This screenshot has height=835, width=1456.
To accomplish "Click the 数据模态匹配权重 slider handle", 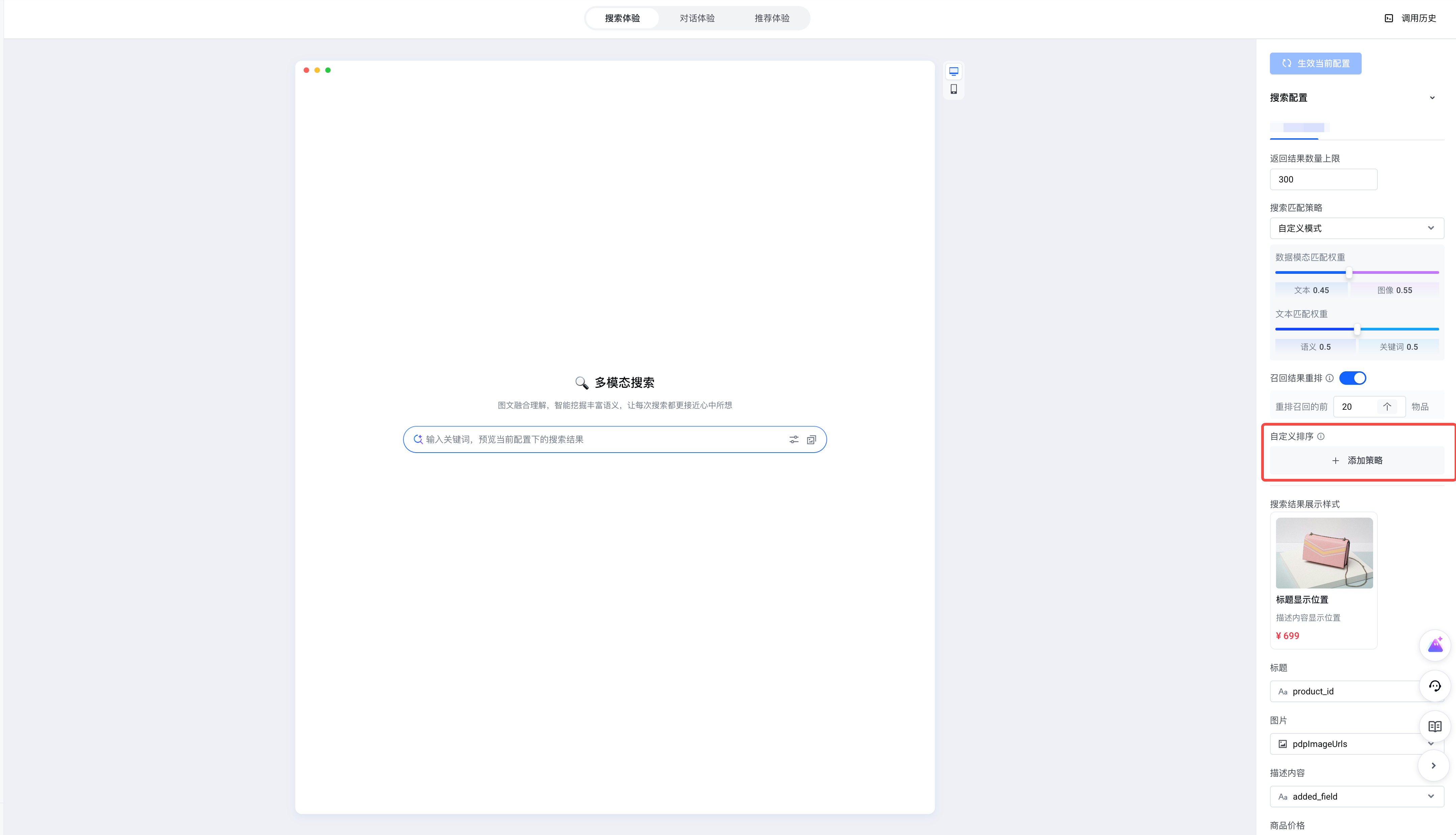I will click(1349, 273).
